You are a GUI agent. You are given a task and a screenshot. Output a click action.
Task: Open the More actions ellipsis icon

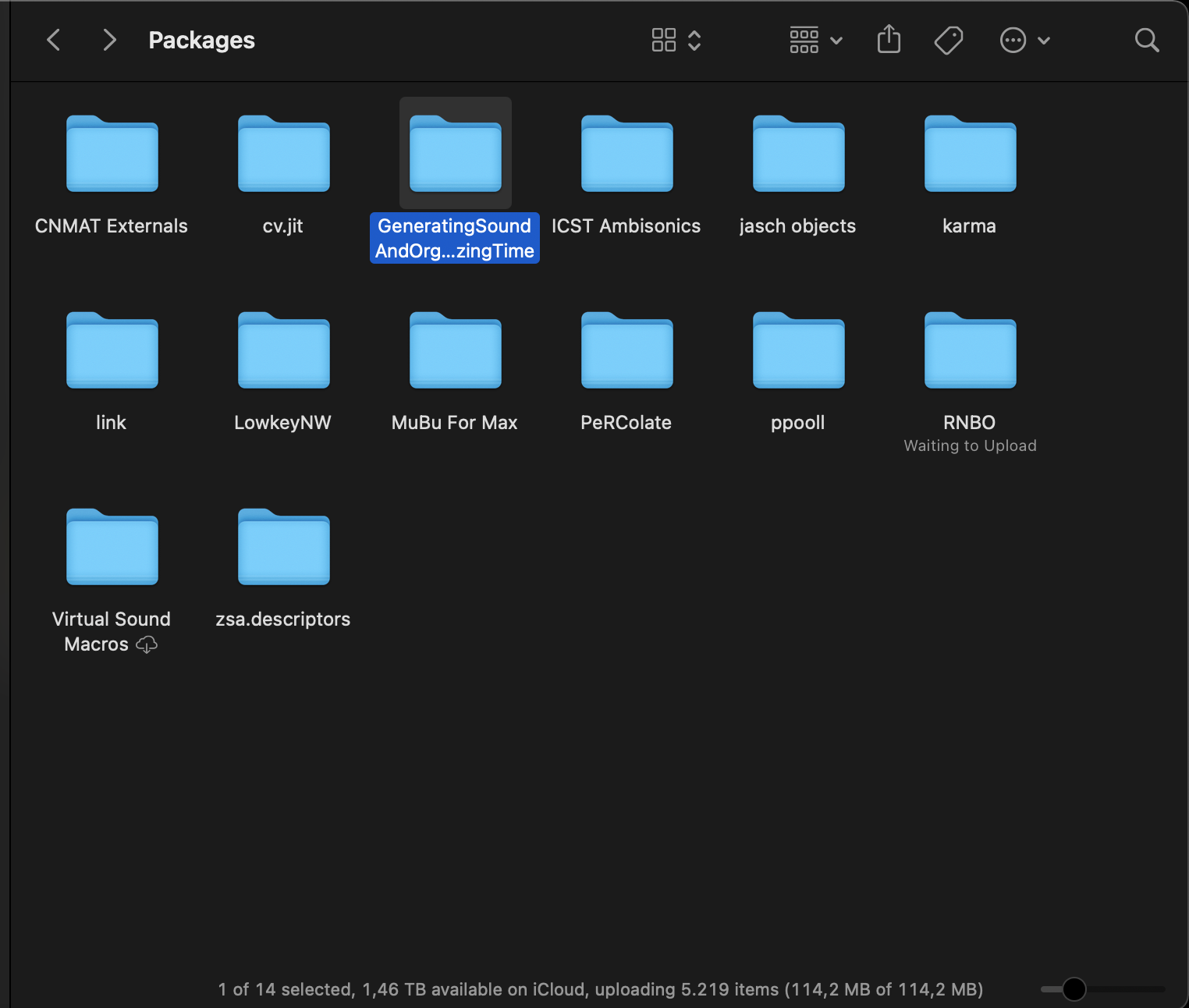coord(1013,40)
